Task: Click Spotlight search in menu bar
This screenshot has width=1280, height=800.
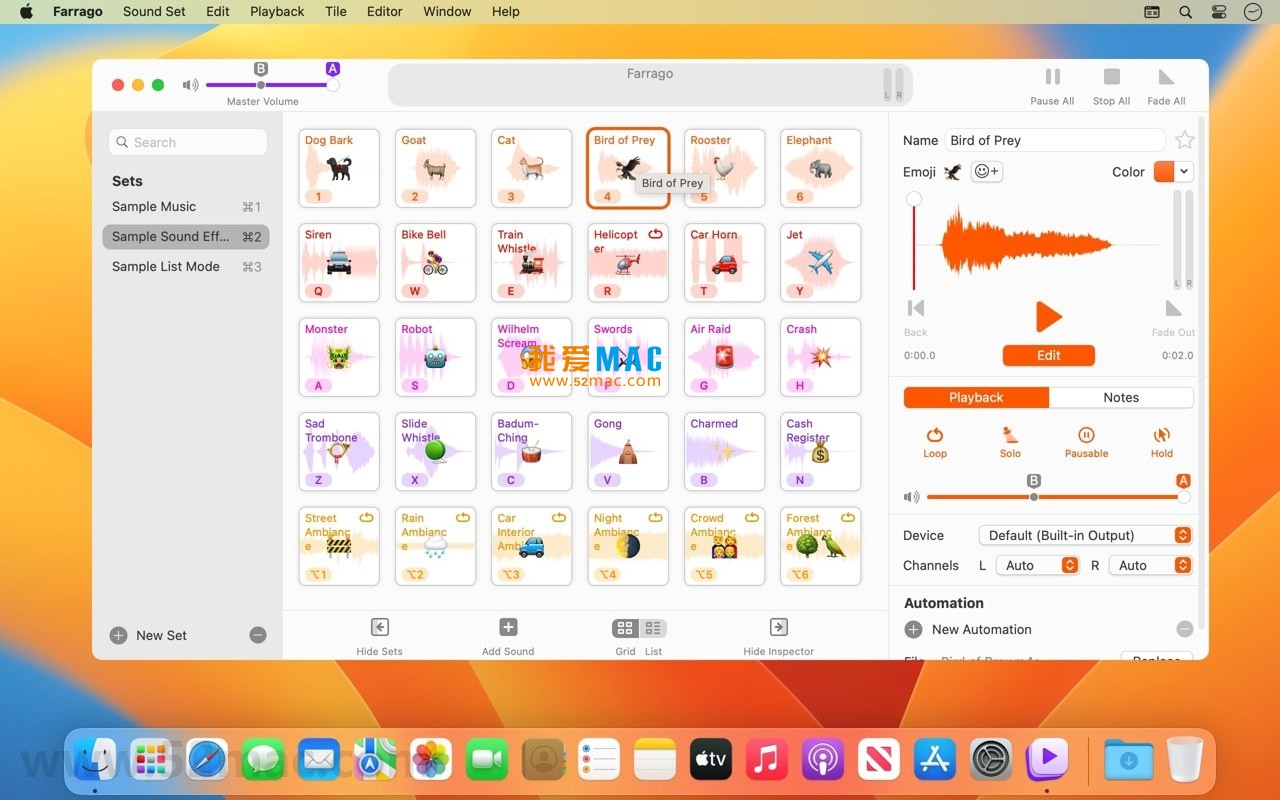Action: pos(1185,12)
